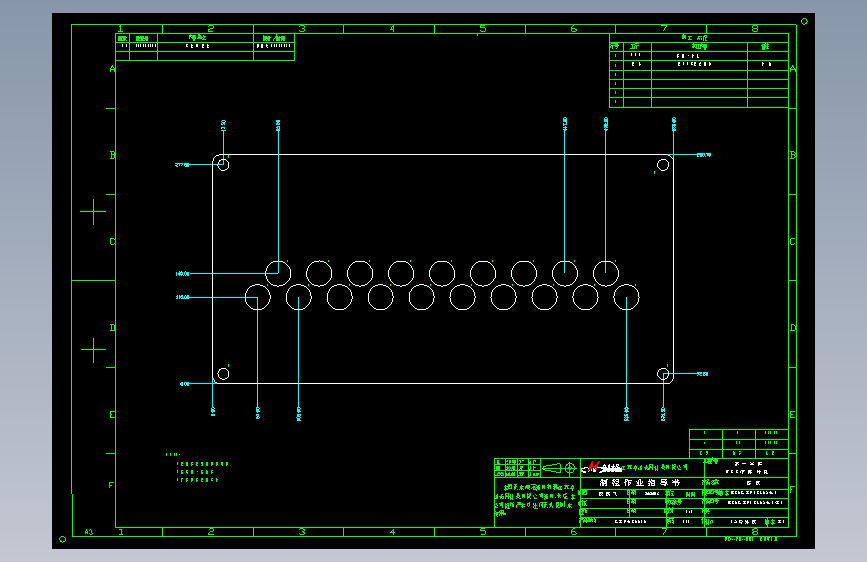867x562 pixels.
Task: Select the bottom-right mounting hole of the plate
Action: (663, 374)
